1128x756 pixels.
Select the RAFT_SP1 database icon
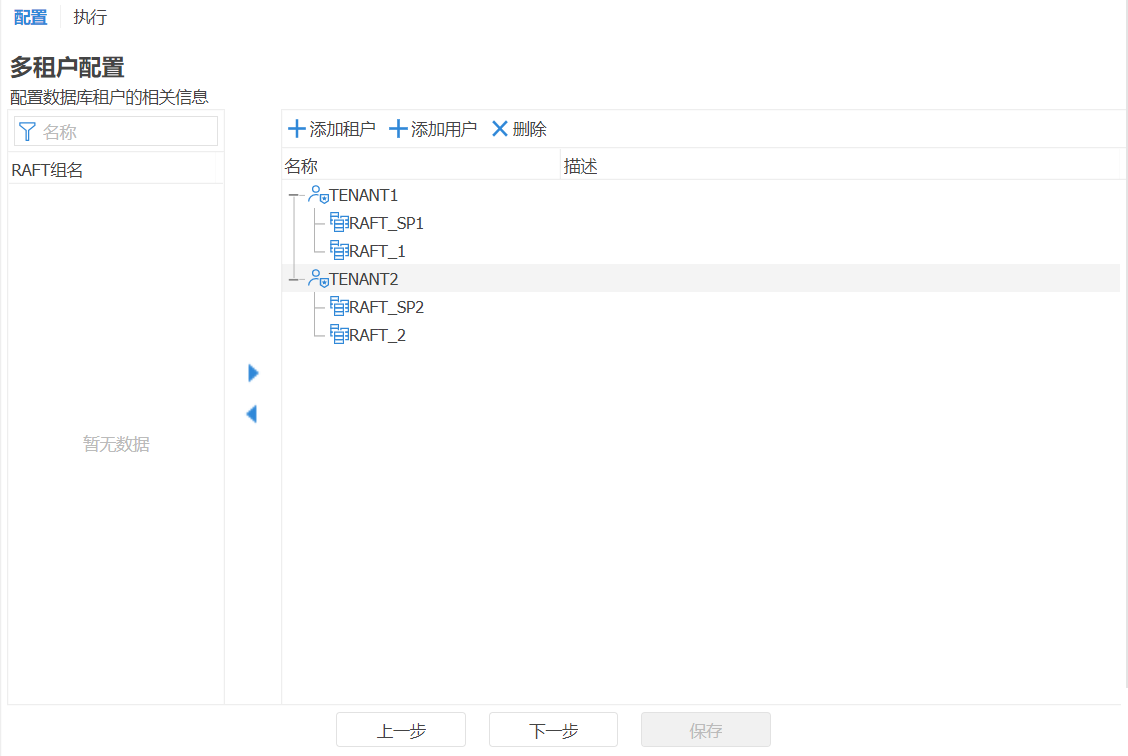(338, 223)
